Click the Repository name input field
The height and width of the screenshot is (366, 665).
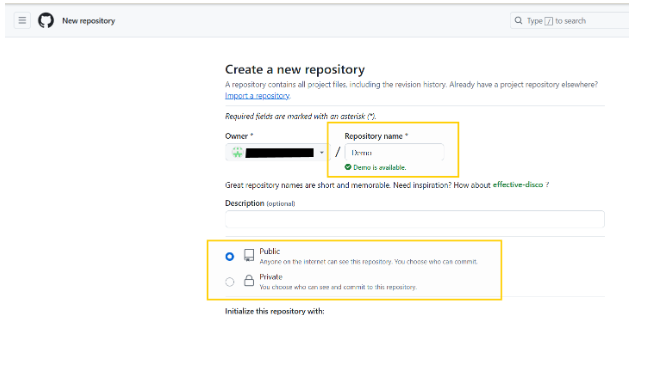(x=394, y=152)
